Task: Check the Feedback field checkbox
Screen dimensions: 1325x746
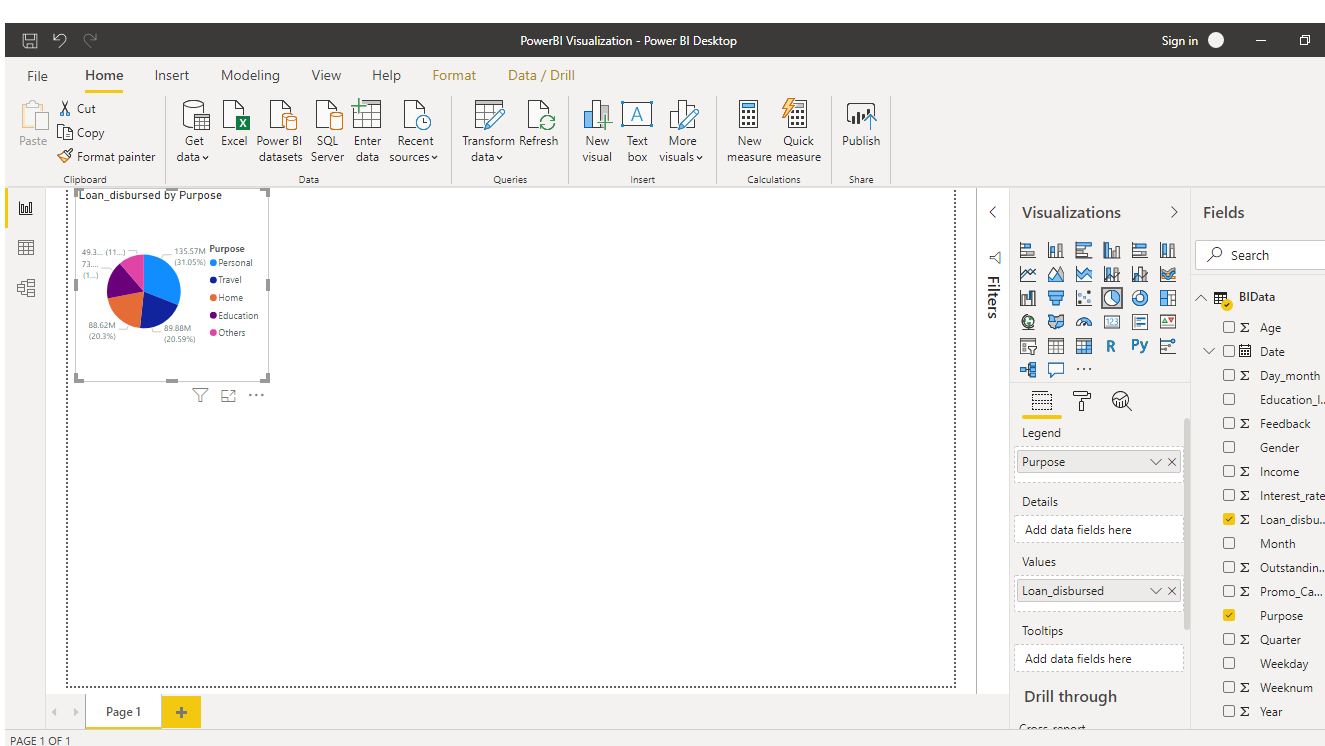Action: click(x=1229, y=423)
